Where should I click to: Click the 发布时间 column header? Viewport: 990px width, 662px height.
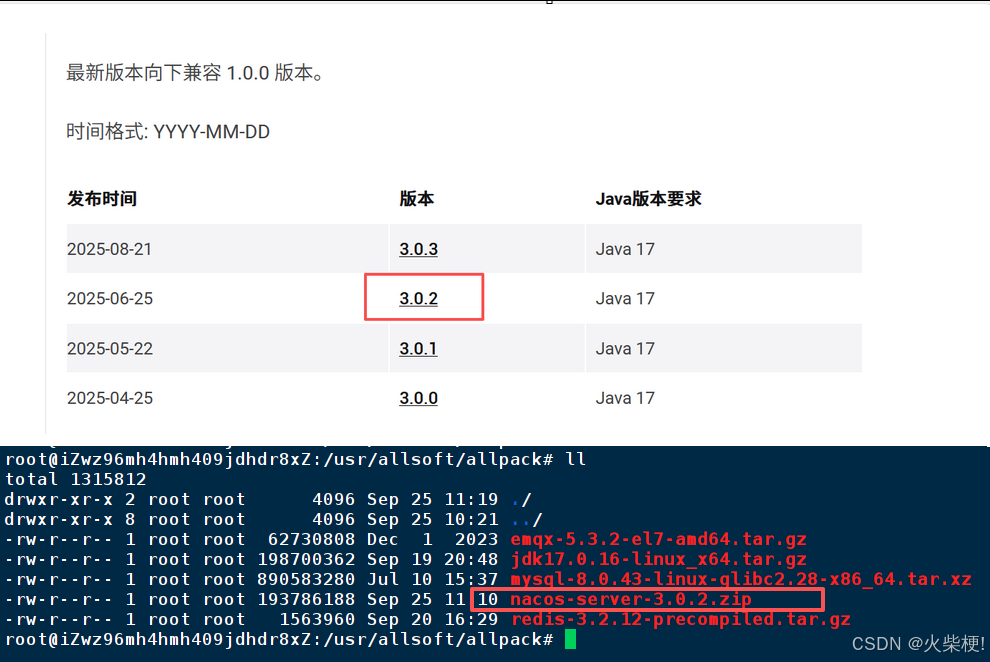(102, 199)
